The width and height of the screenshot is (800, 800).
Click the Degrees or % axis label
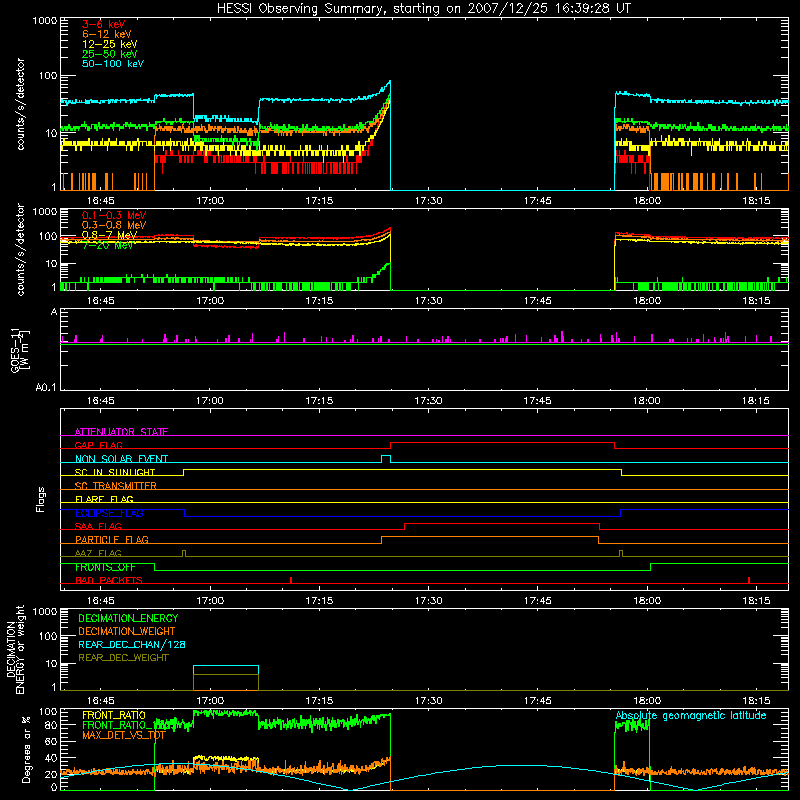click(26, 749)
